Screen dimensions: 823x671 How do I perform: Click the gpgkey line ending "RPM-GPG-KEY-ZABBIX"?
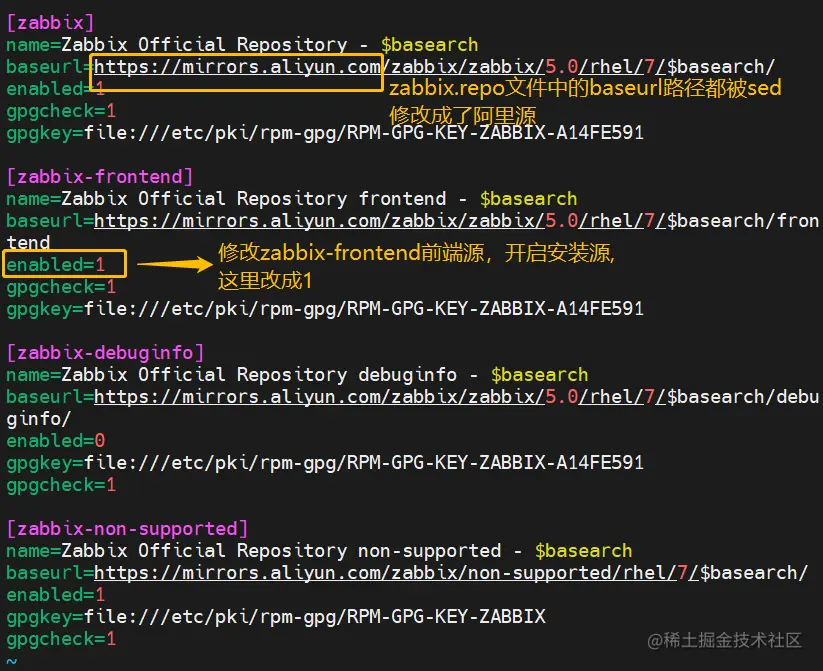pyautogui.click(x=276, y=616)
